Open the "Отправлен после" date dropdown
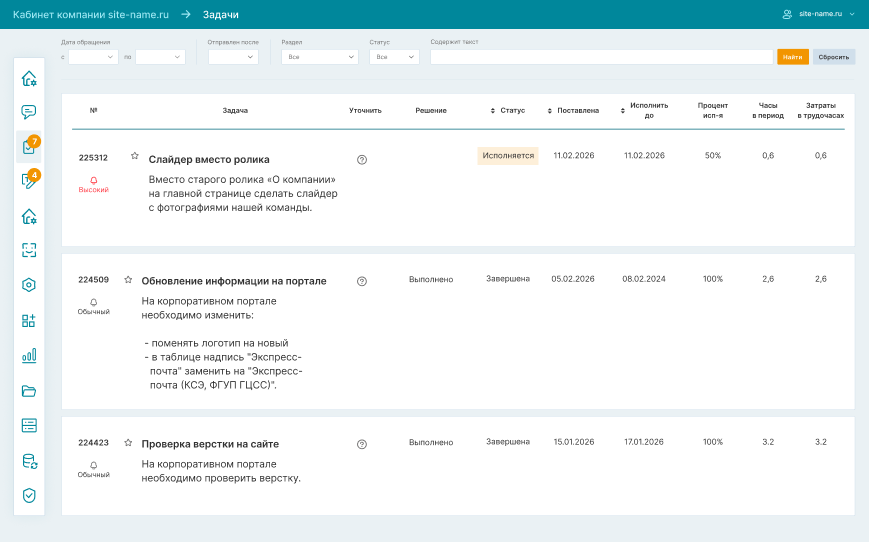This screenshot has height=542, width=869. click(x=233, y=57)
